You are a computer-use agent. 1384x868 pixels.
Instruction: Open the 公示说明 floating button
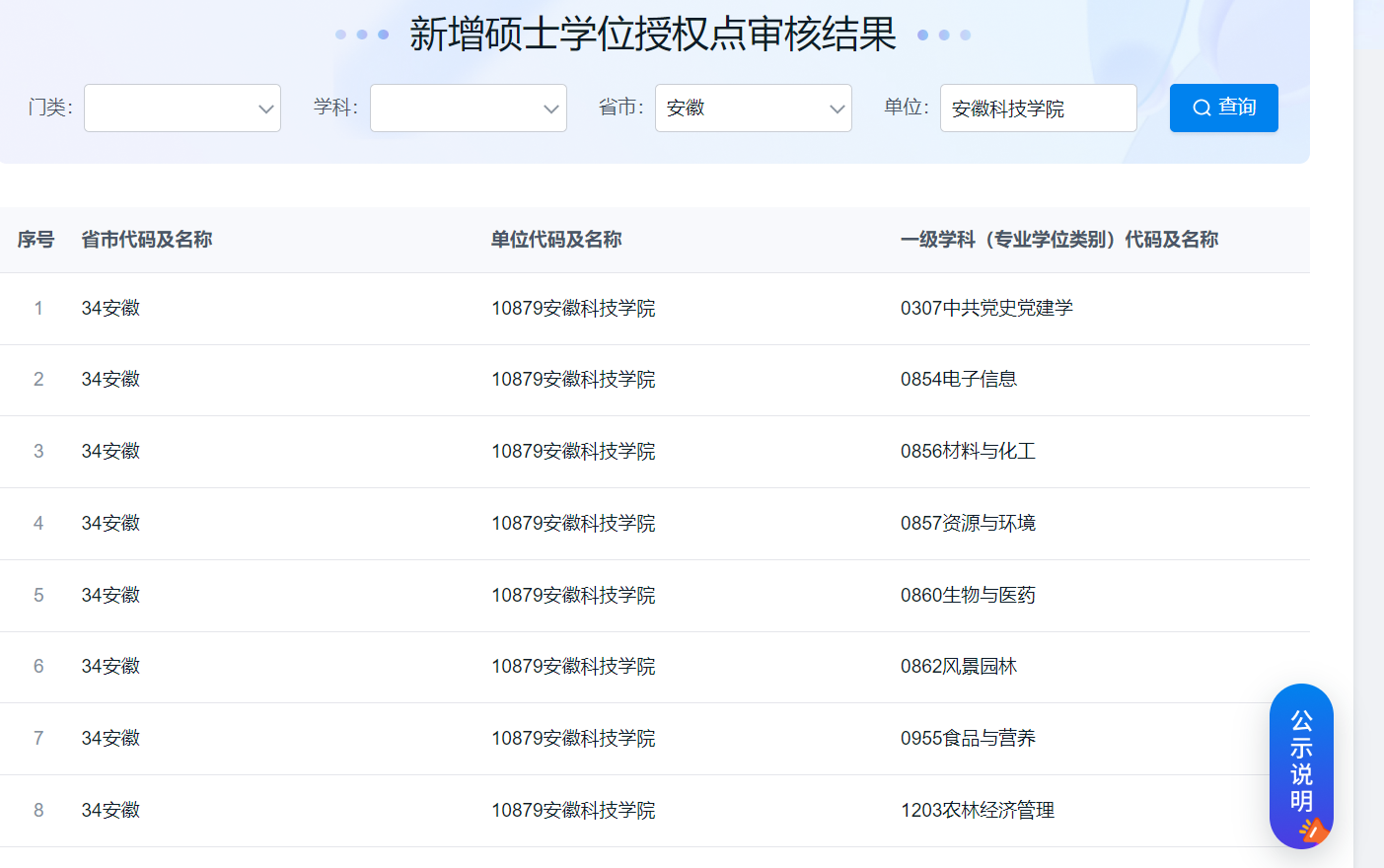click(x=1301, y=765)
